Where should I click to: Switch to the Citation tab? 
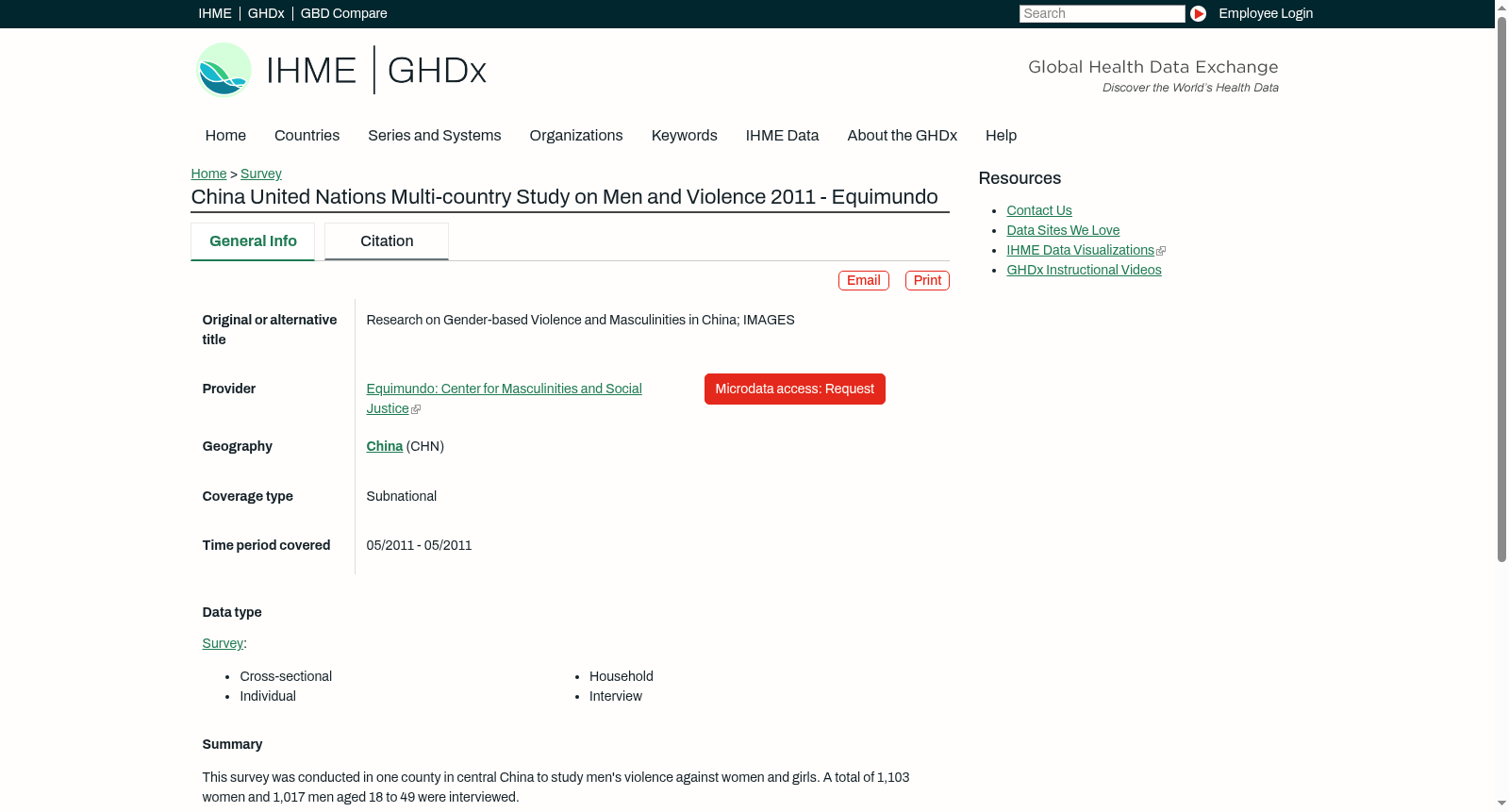(x=387, y=241)
